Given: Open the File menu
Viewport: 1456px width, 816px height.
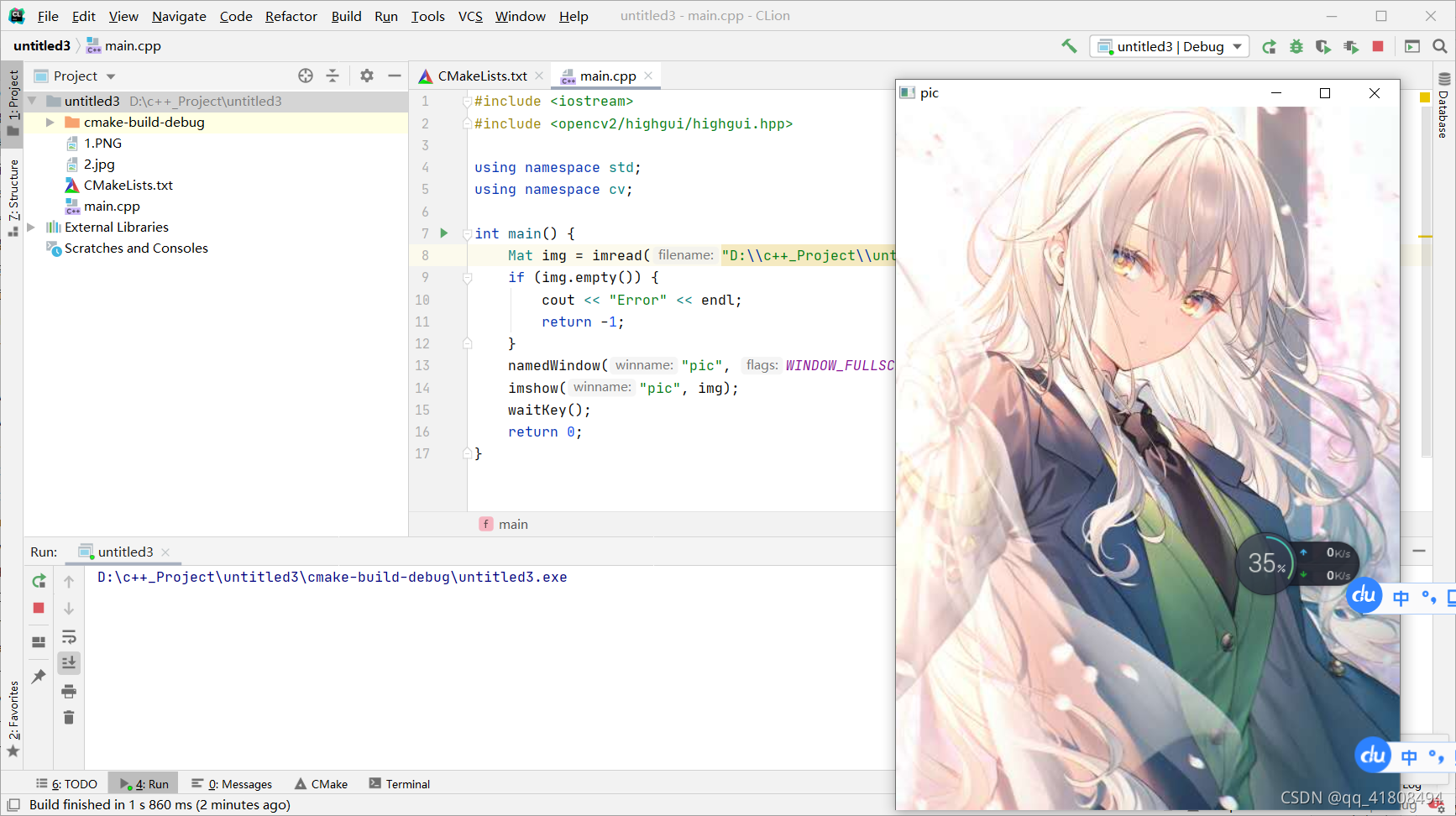Looking at the screenshot, I should tap(48, 16).
